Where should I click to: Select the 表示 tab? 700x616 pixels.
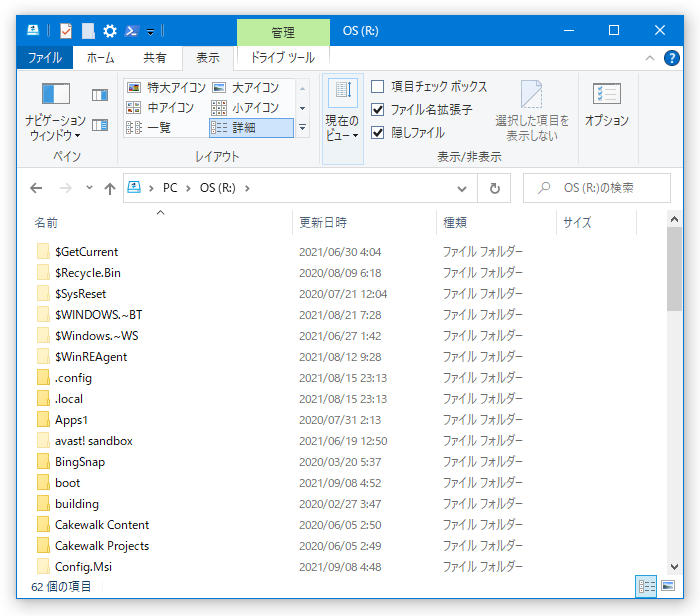click(208, 58)
